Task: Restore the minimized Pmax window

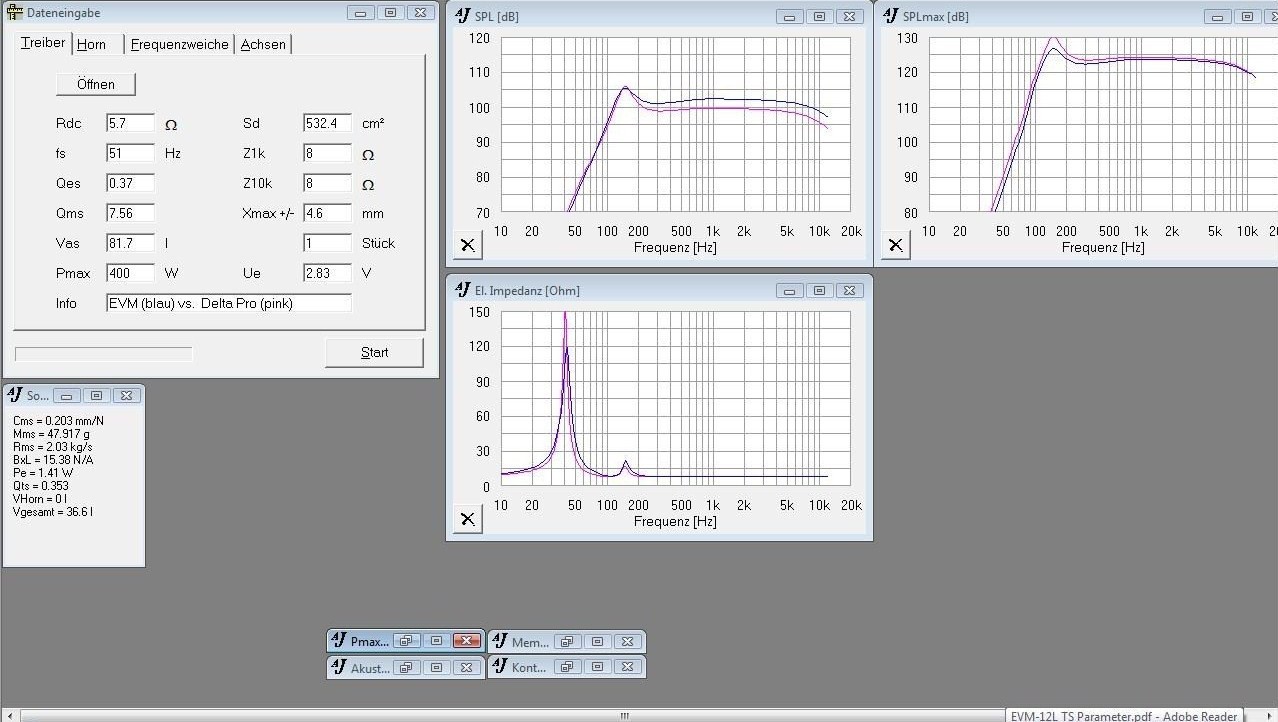Action: click(406, 641)
